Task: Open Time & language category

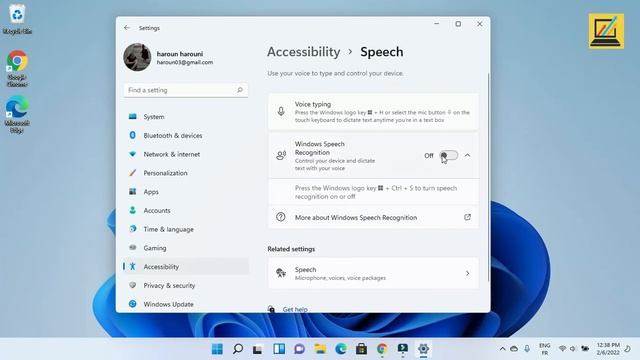Action: click(186, 229)
